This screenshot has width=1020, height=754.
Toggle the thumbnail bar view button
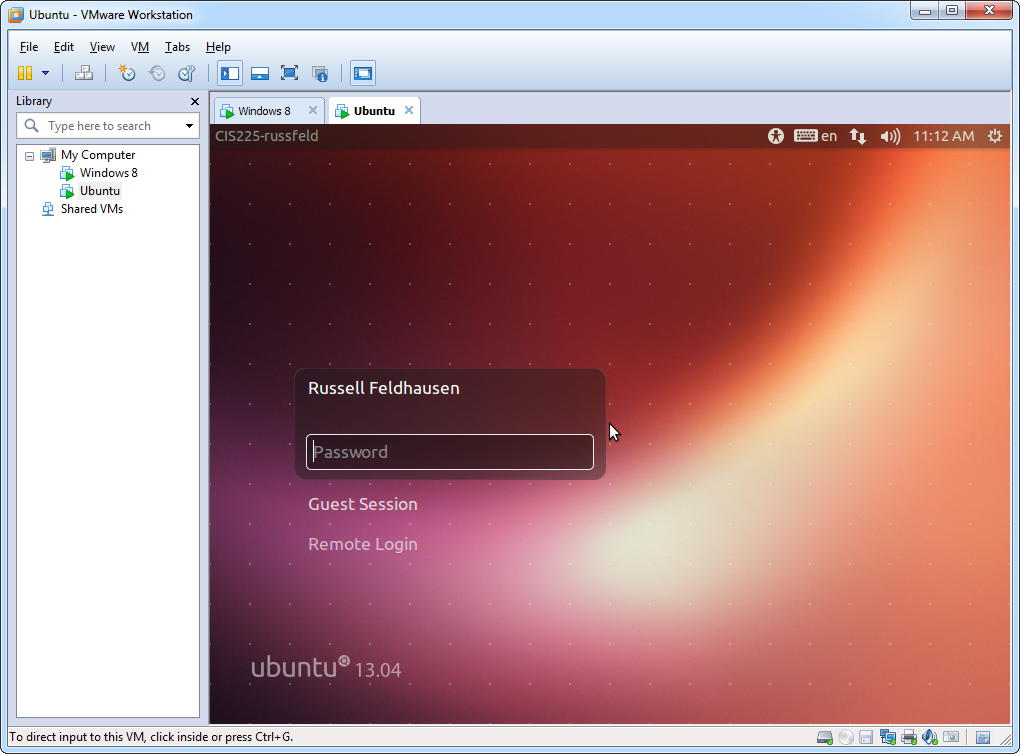(260, 73)
